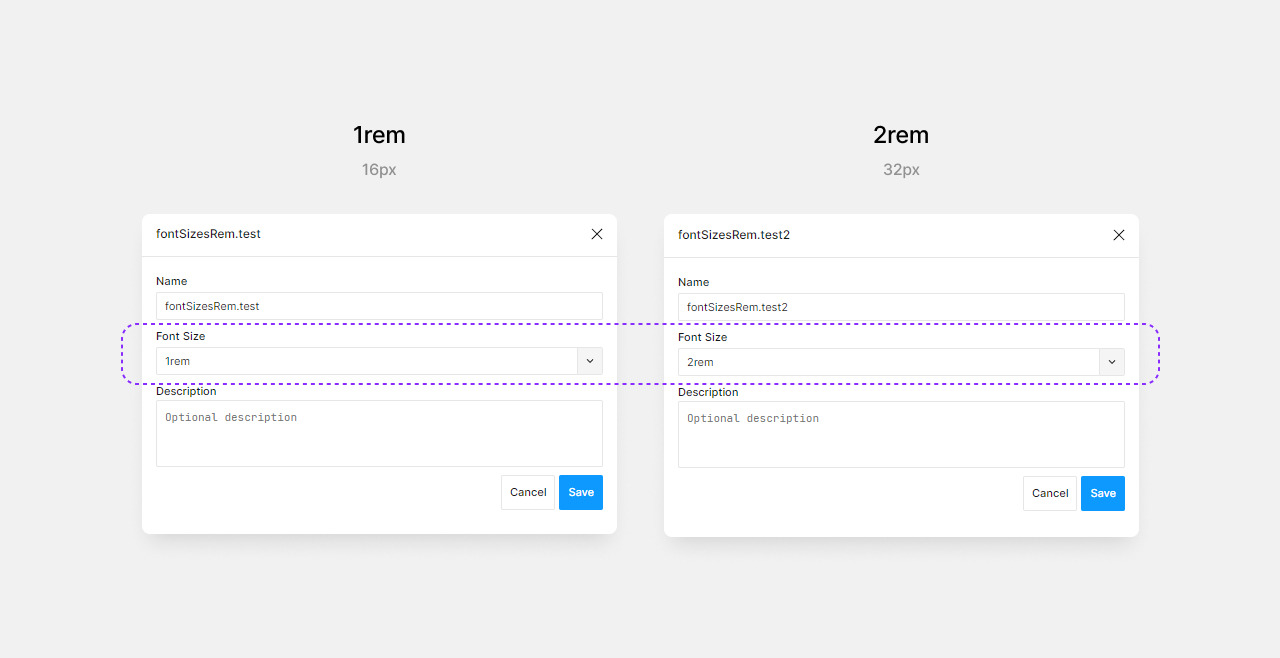Click the Description label in the fontSizesRem.test2 dialog
Image resolution: width=1280 pixels, height=658 pixels.
(x=708, y=392)
